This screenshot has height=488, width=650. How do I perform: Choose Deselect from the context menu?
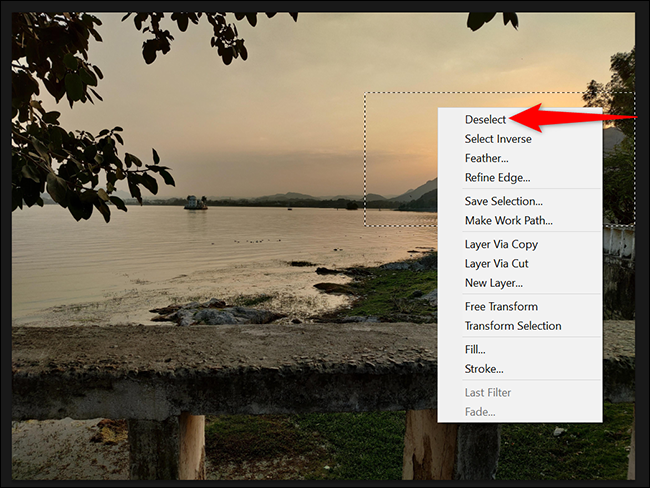[x=485, y=120]
